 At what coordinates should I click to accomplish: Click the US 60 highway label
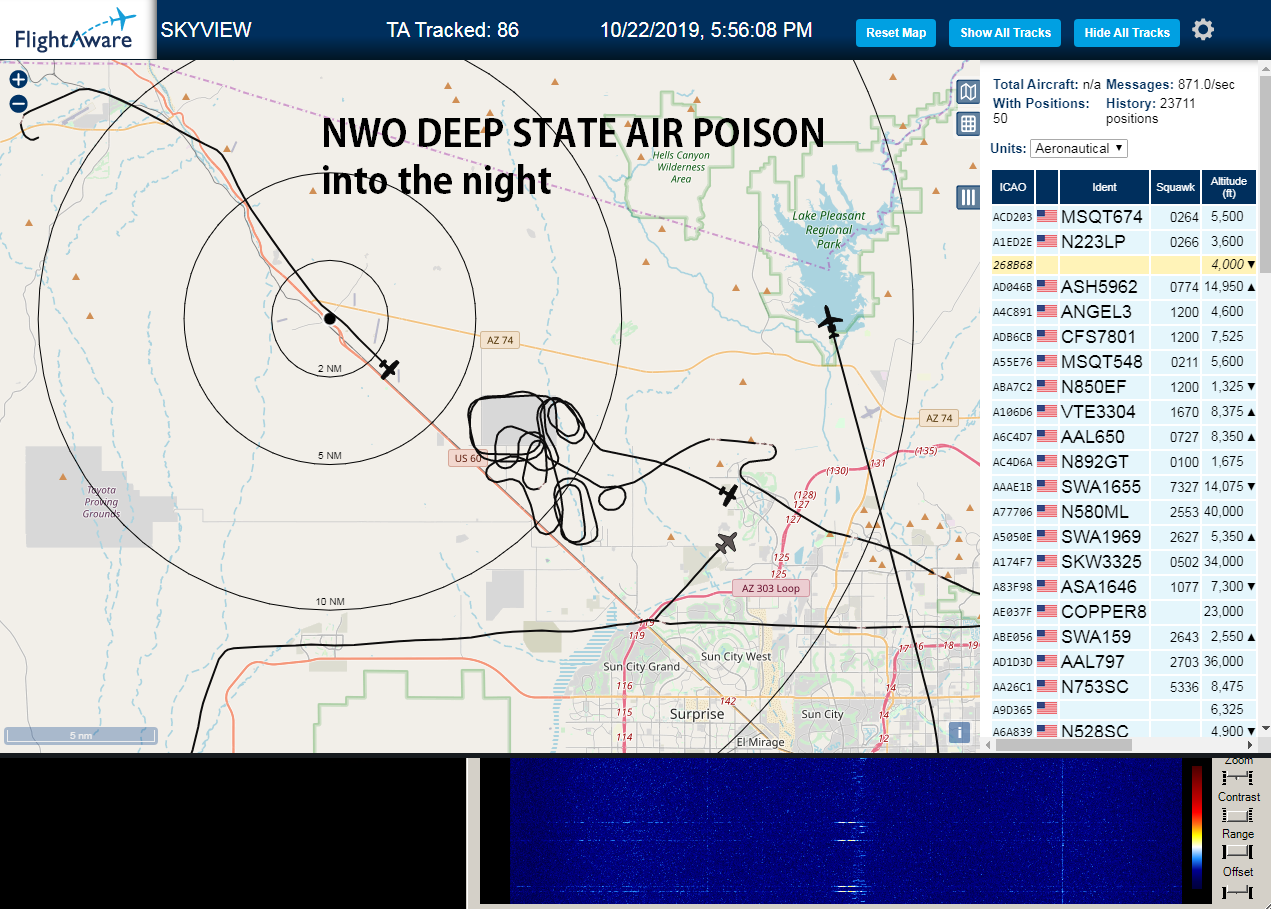coord(469,458)
